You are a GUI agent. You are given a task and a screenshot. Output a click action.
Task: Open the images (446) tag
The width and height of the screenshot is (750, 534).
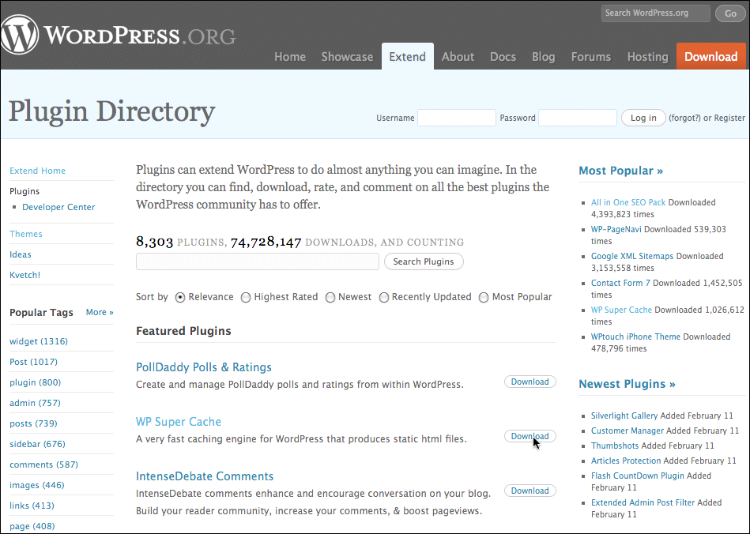coord(36,485)
